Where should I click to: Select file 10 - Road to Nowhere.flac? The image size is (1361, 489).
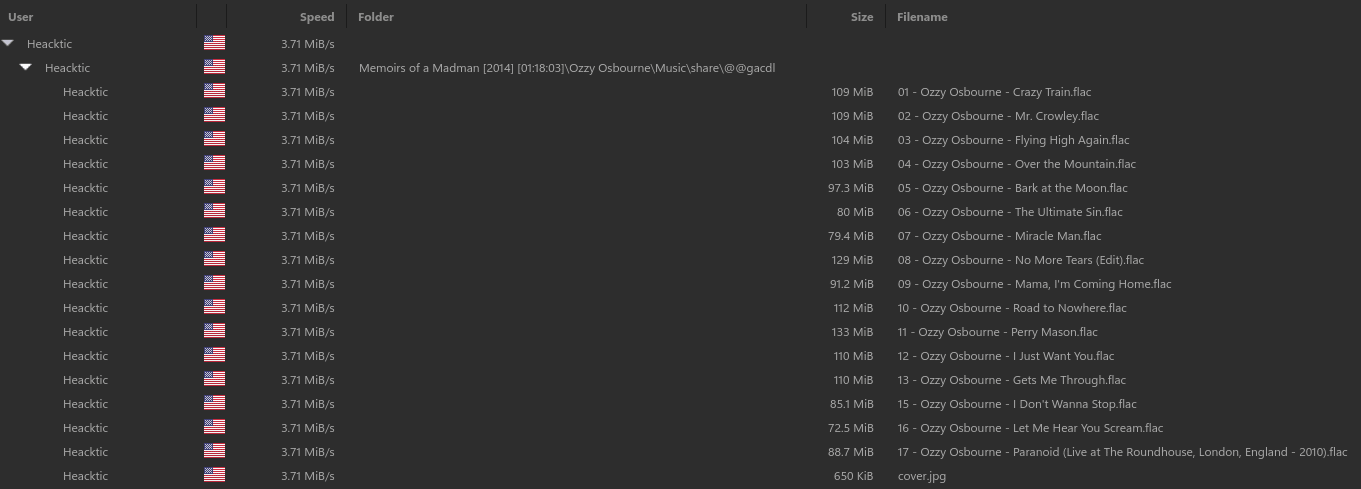pos(1012,308)
